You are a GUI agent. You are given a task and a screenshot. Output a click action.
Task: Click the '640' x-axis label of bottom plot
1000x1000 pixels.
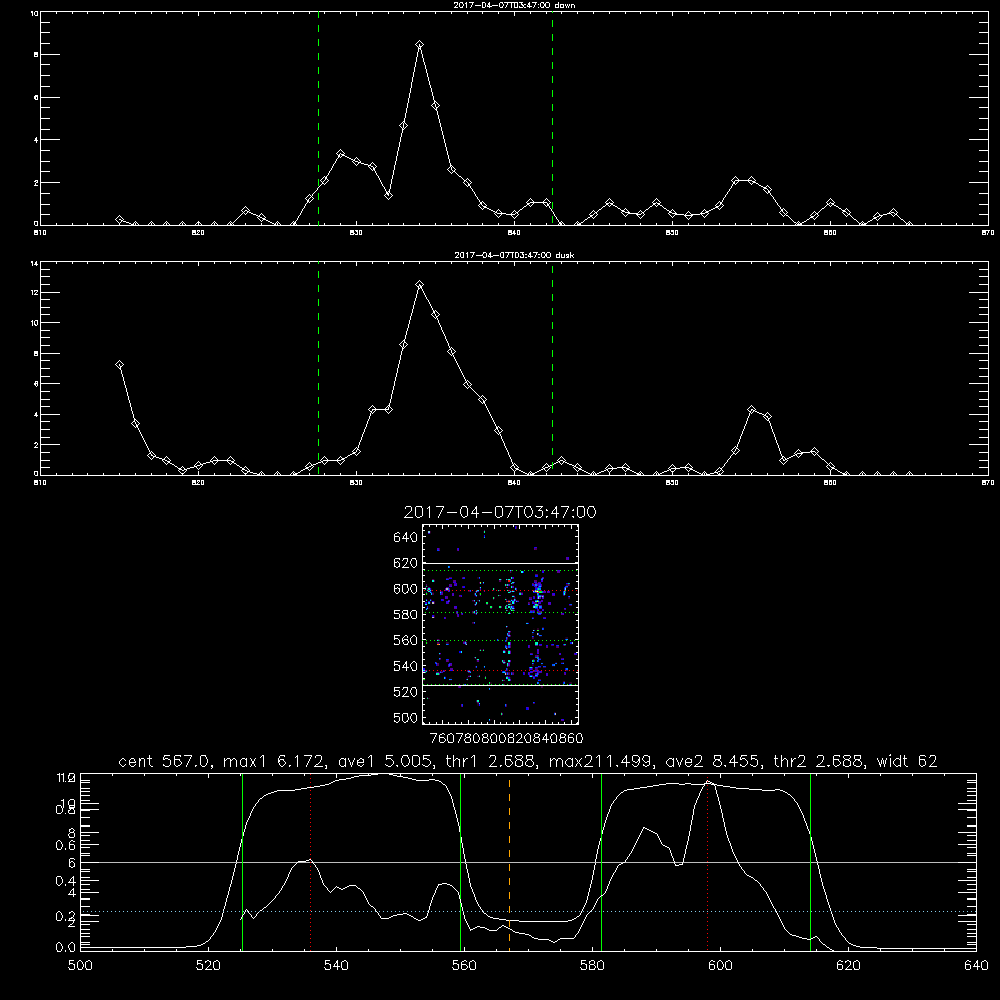point(976,966)
